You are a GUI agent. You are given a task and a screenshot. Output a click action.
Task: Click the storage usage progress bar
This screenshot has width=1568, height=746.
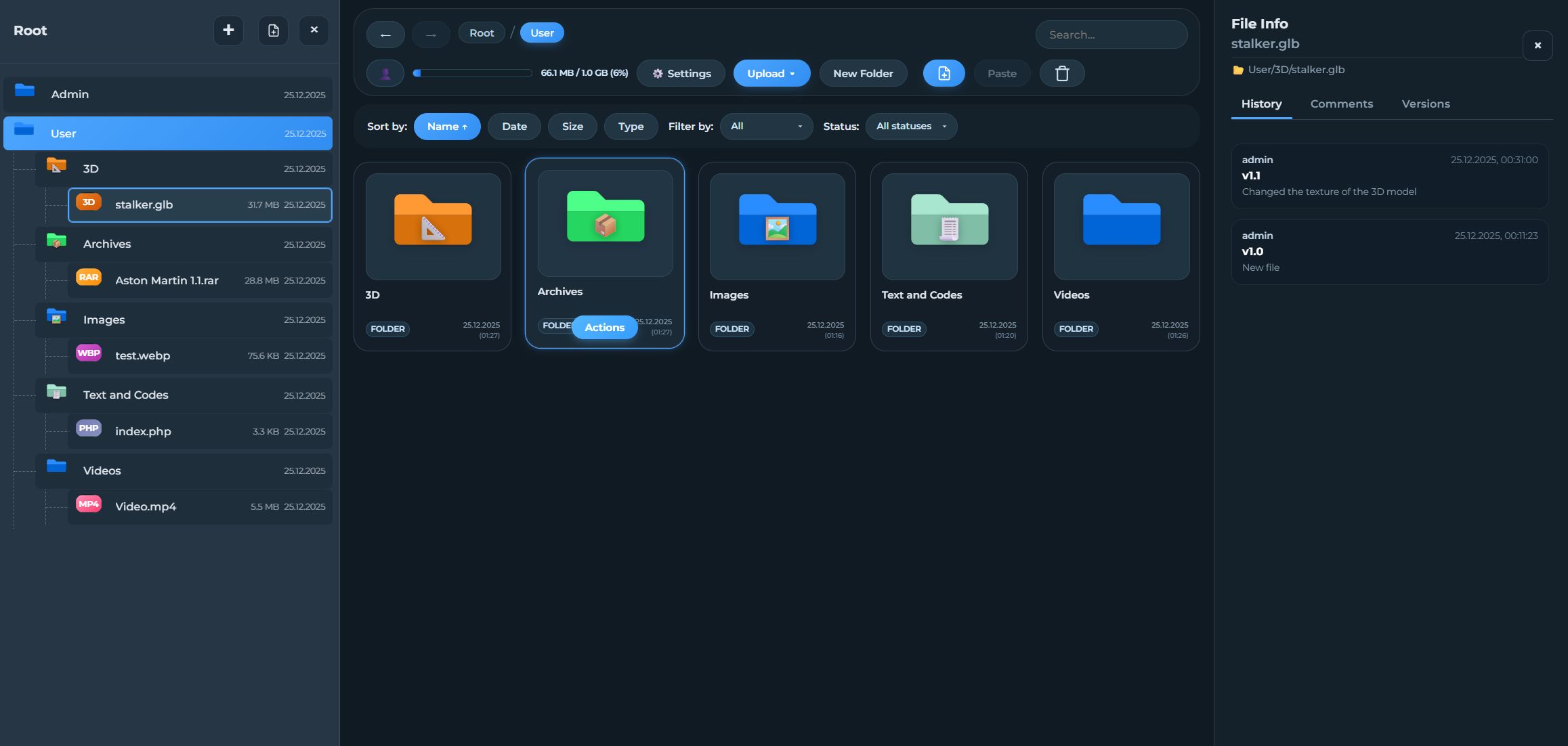[x=472, y=73]
